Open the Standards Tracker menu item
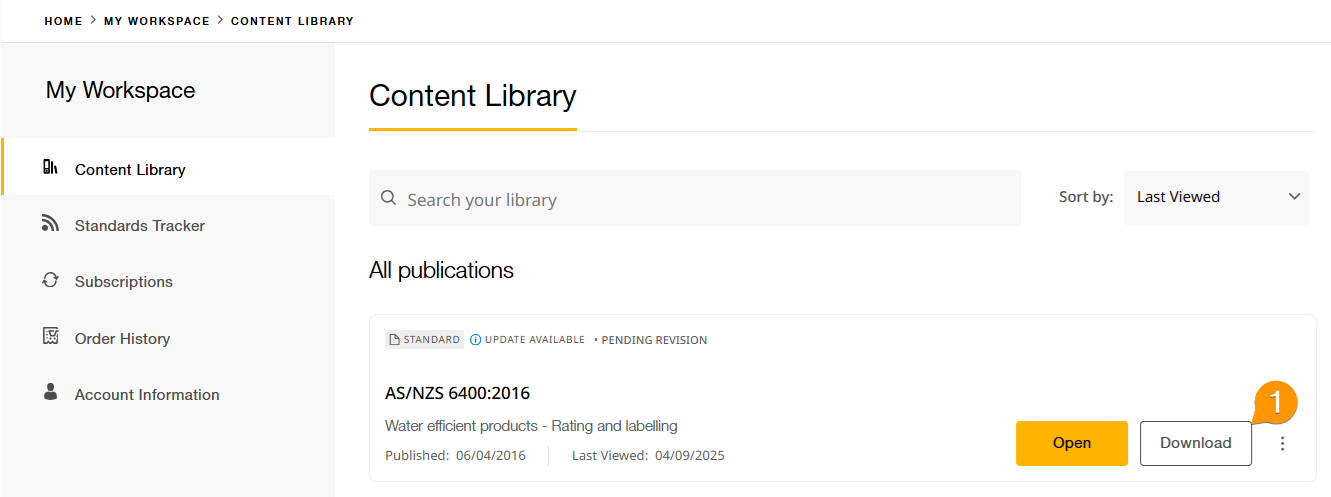This screenshot has width=1331, height=497. (139, 226)
